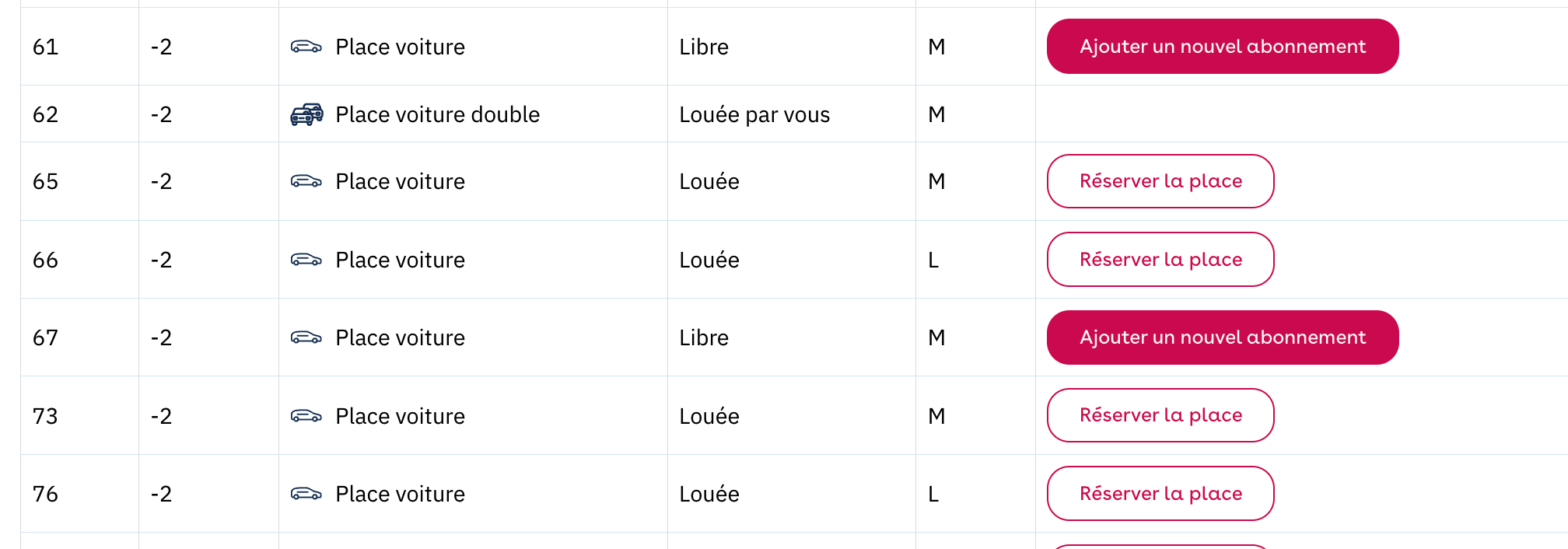This screenshot has width=1568, height=549.
Task: Reserve parking place 73
Action: pyautogui.click(x=1160, y=415)
